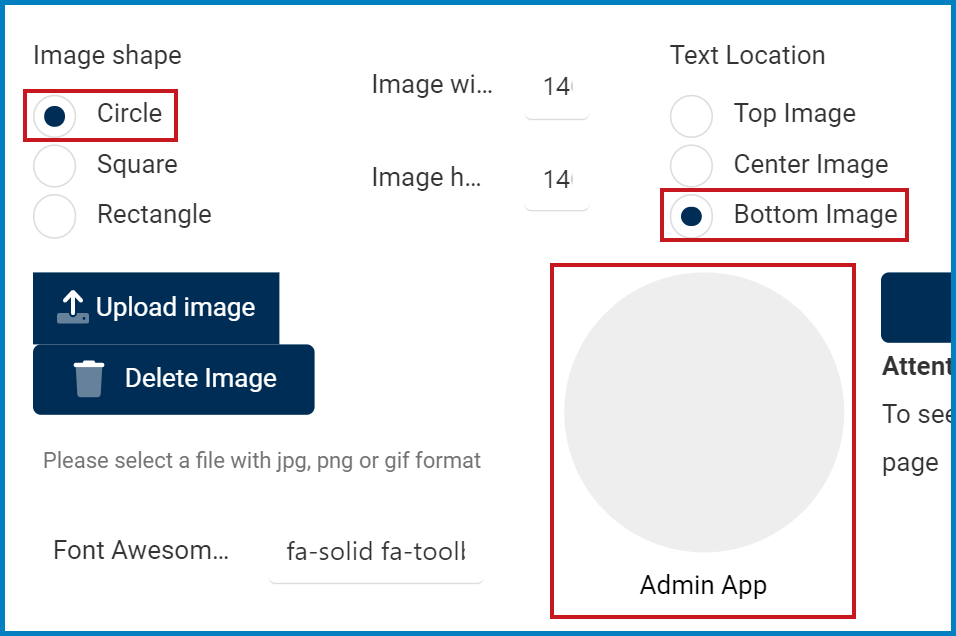Click the Text Location heading label
This screenshot has height=636, width=956.
tap(747, 56)
